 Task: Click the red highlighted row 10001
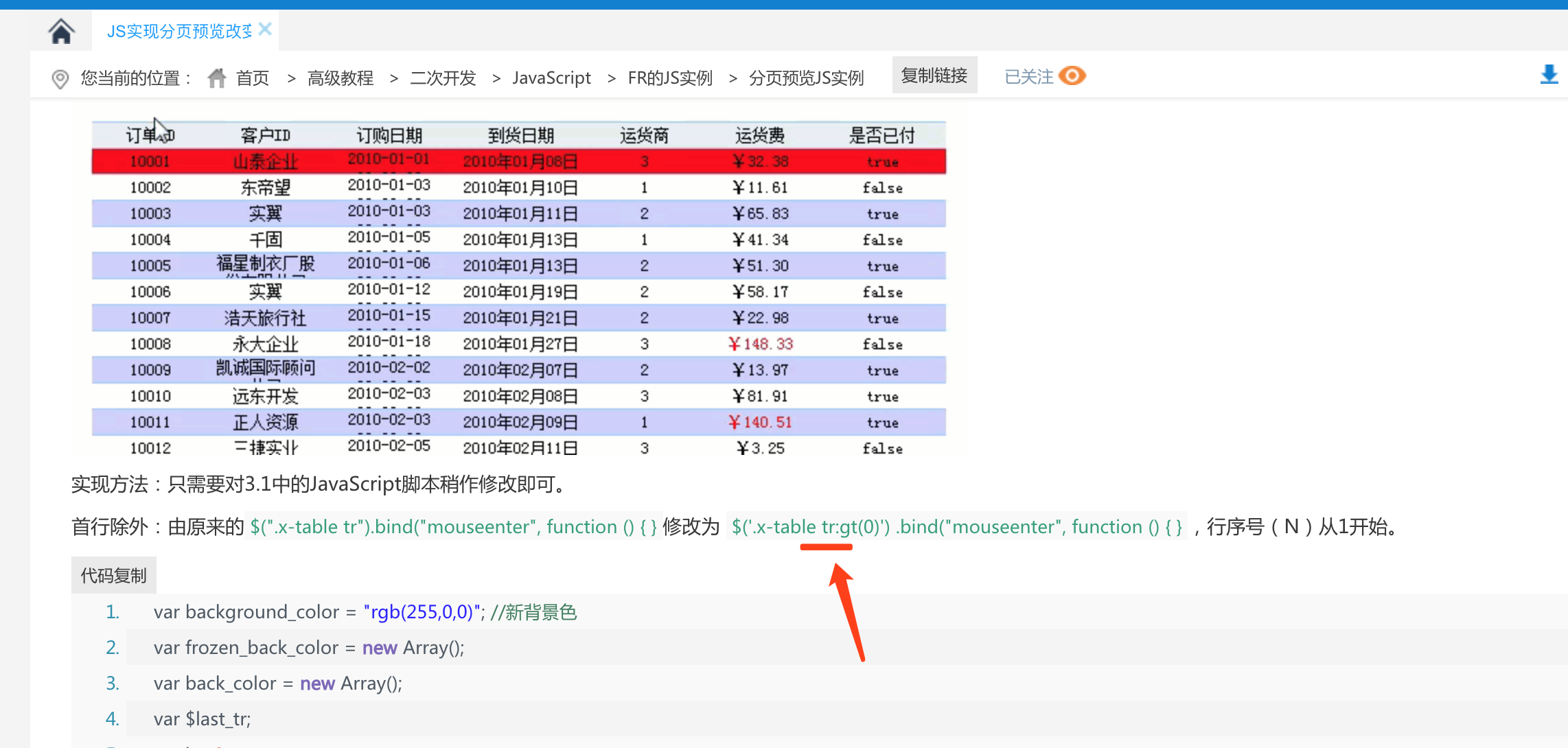pos(519,161)
